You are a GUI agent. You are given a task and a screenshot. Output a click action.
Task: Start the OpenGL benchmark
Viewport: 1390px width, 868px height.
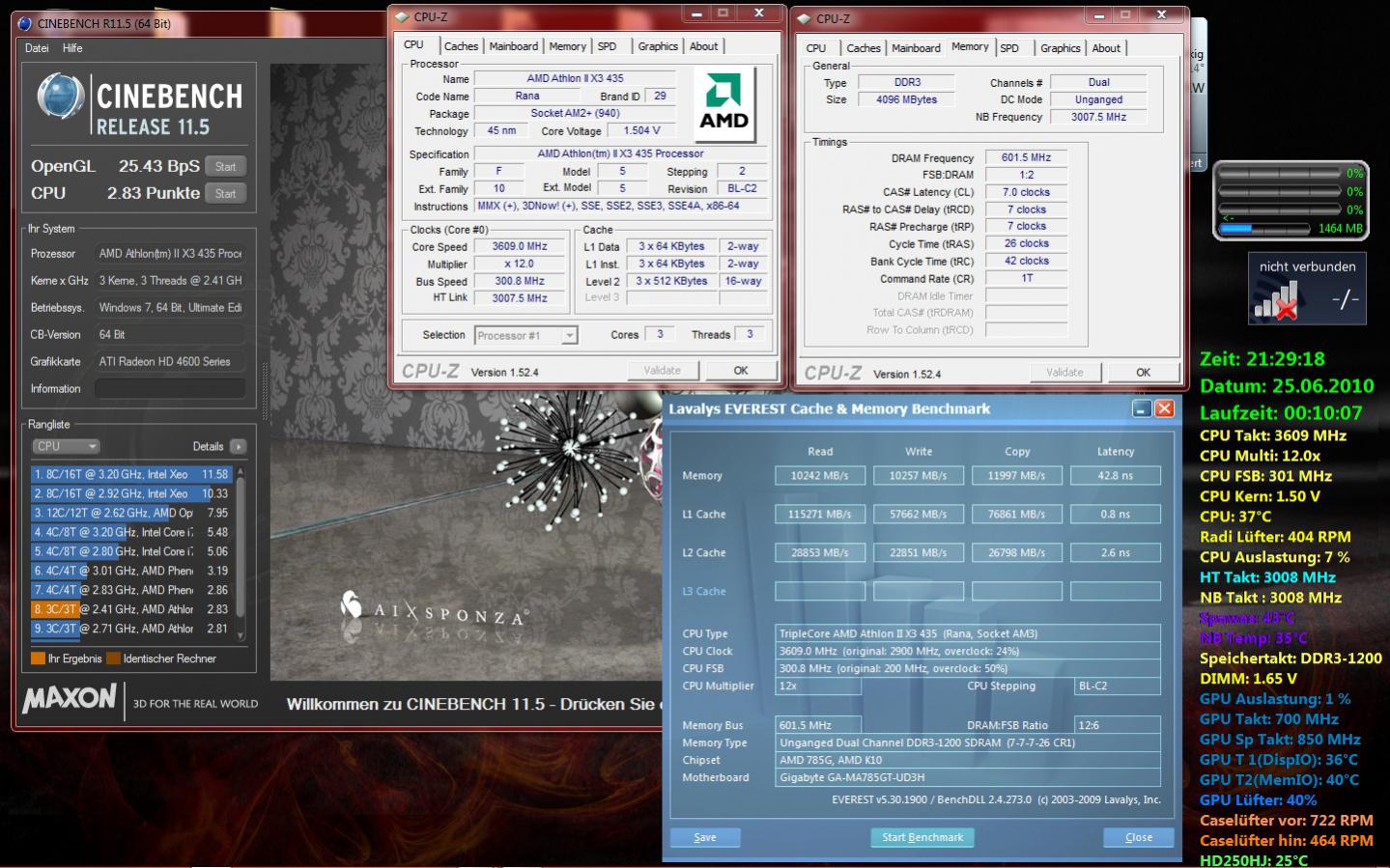coord(226,166)
